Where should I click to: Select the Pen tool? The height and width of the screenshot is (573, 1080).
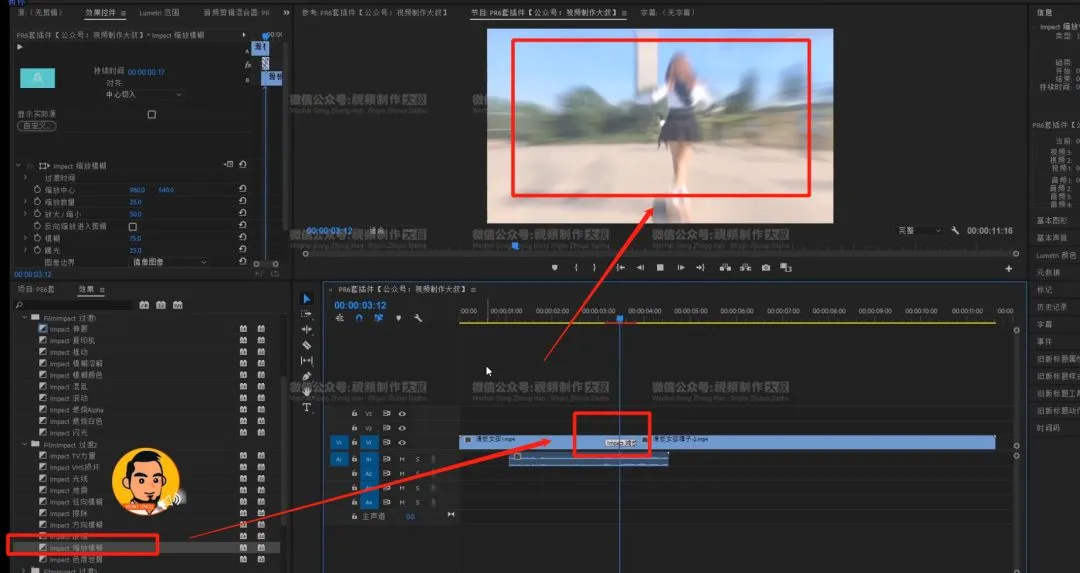pos(307,376)
